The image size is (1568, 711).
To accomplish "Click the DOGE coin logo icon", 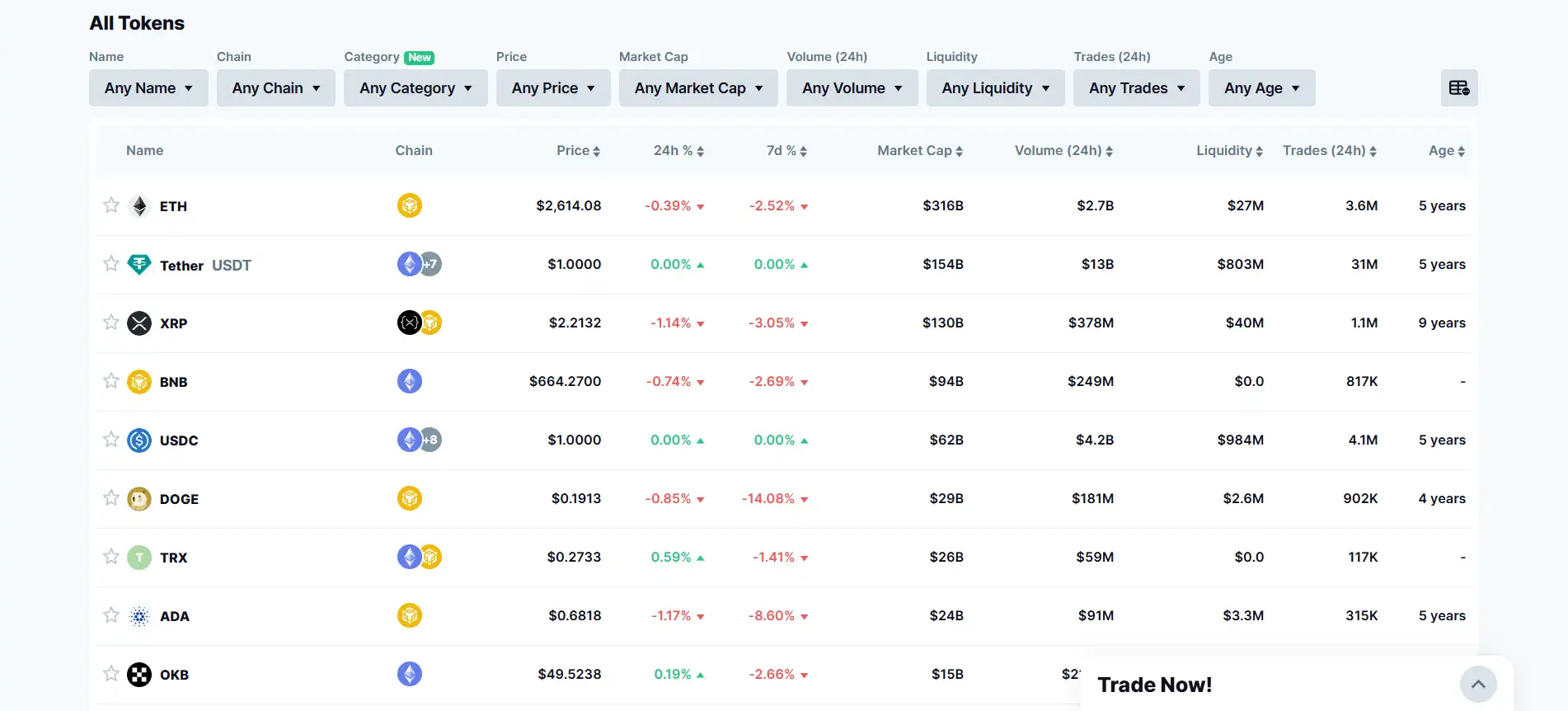I will (139, 499).
